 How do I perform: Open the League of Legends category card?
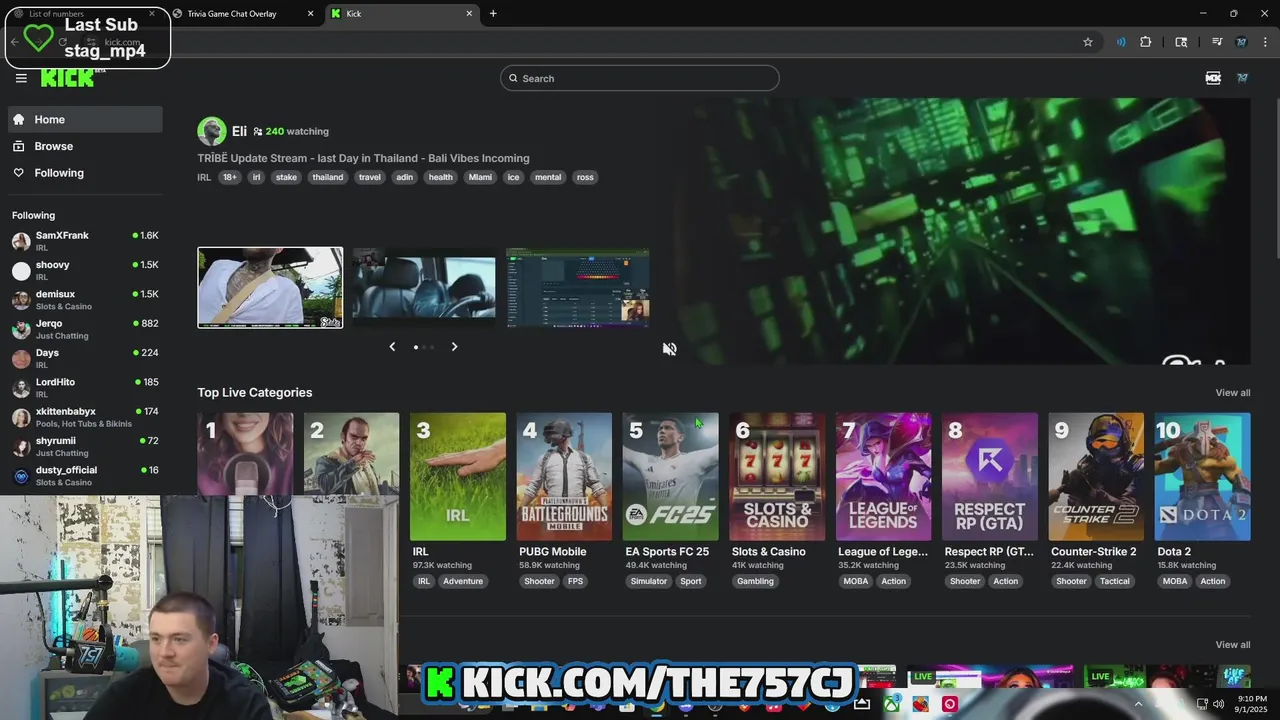pos(883,477)
